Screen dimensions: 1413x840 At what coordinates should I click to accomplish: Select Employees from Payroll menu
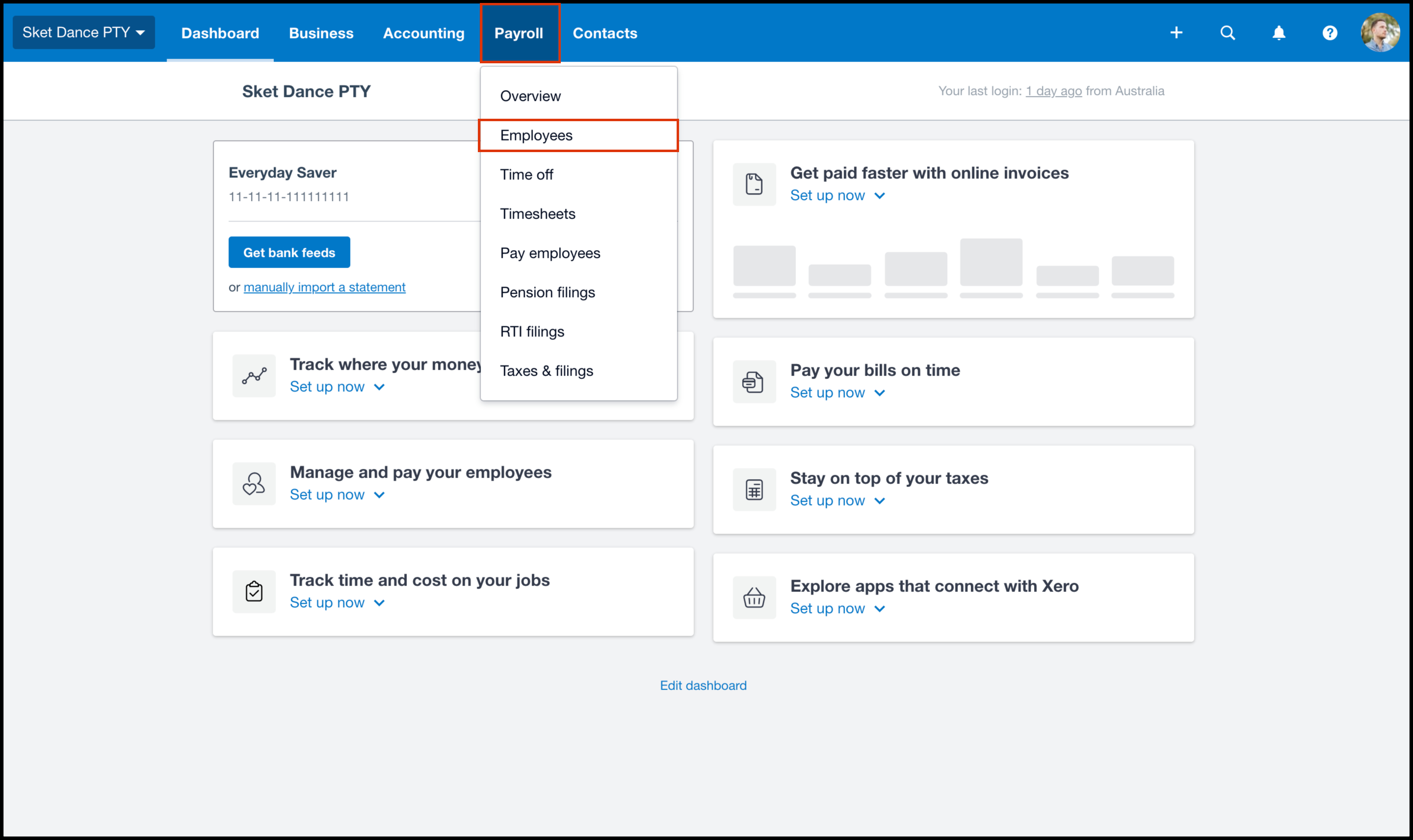pyautogui.click(x=536, y=135)
